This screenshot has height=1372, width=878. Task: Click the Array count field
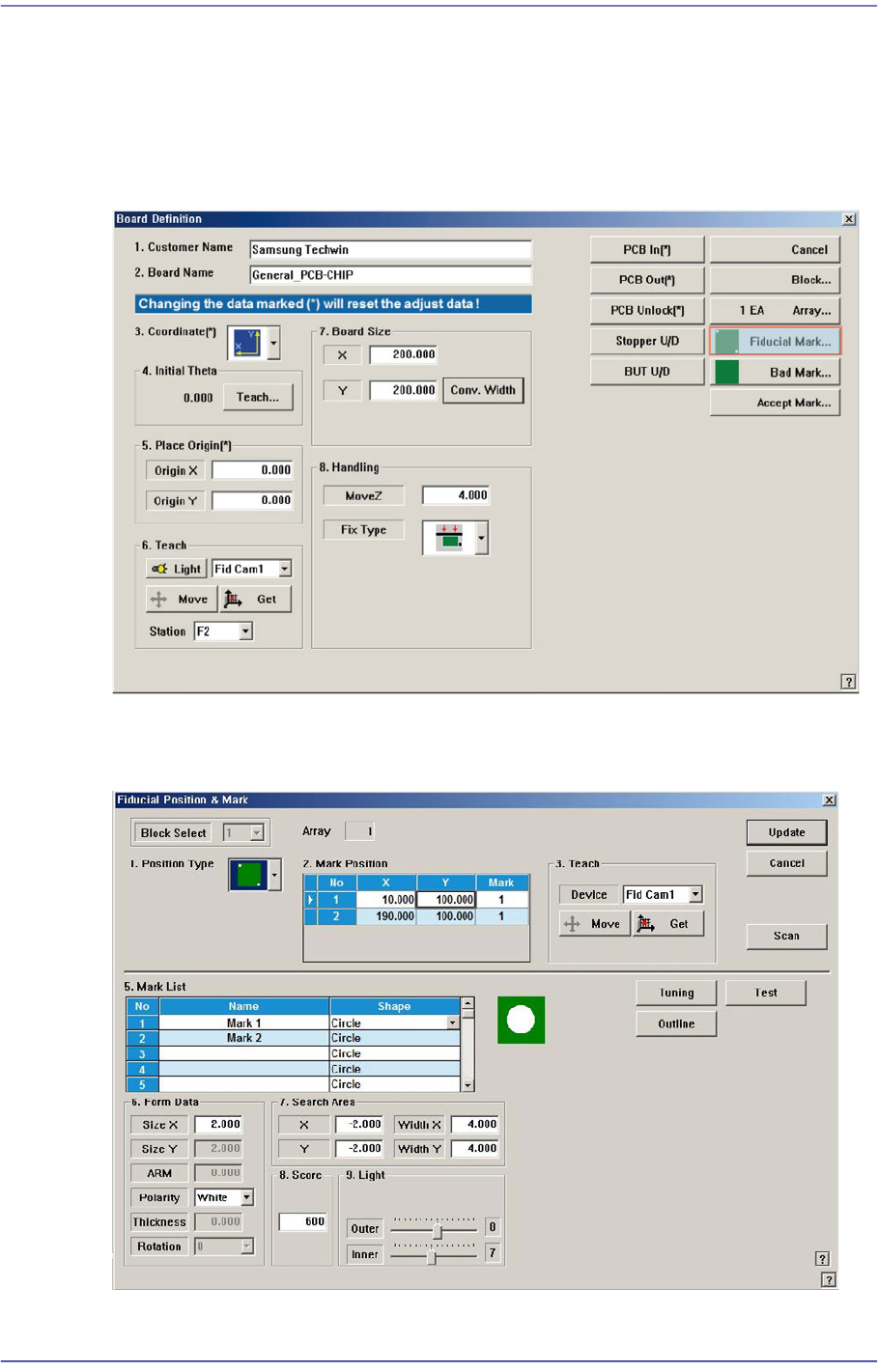pos(359,831)
